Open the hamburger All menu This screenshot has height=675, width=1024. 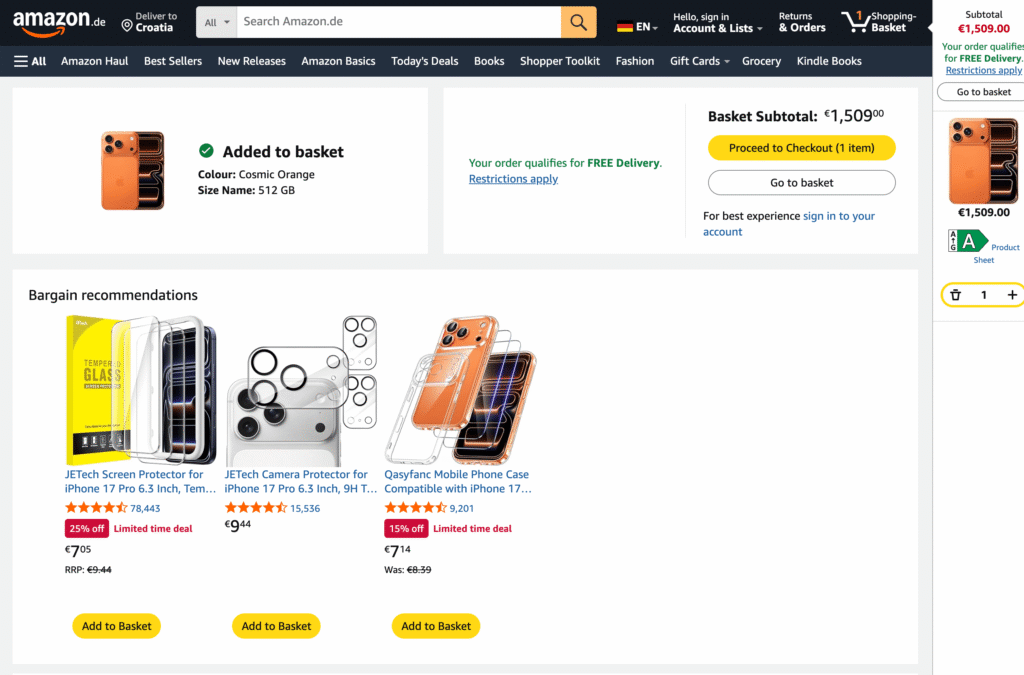point(29,60)
